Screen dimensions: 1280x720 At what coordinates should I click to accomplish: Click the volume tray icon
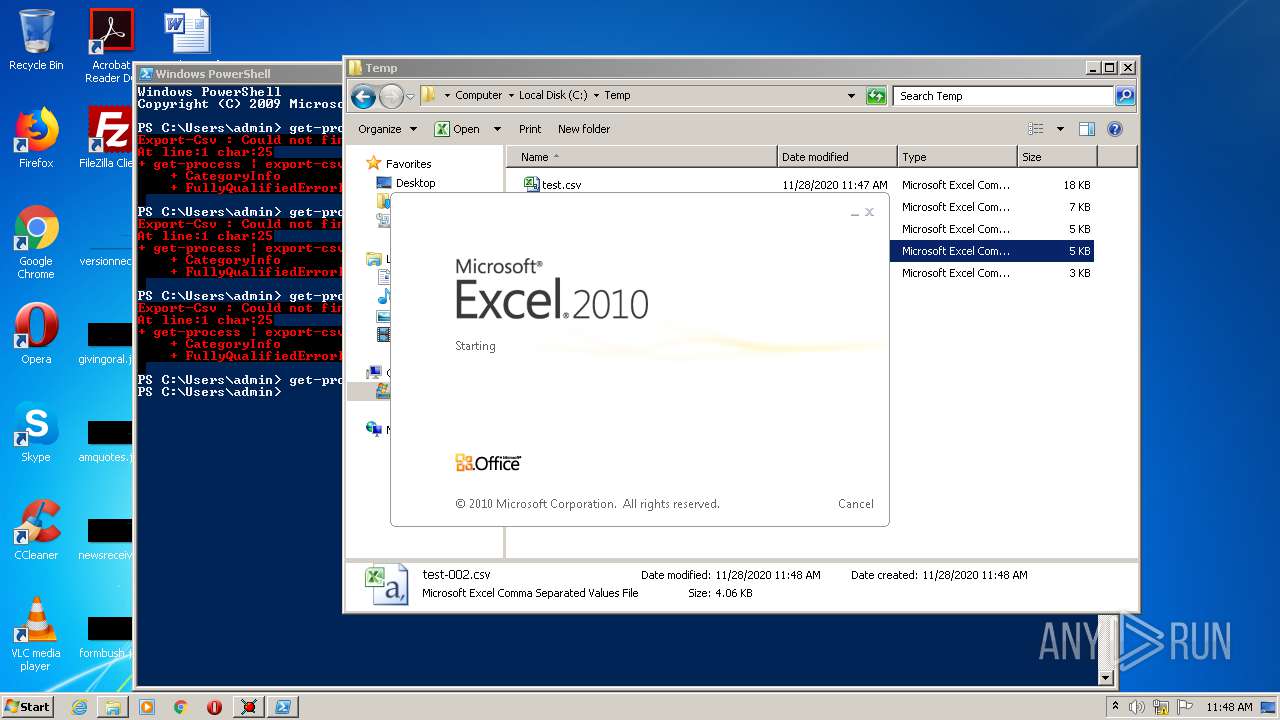[x=1137, y=707]
